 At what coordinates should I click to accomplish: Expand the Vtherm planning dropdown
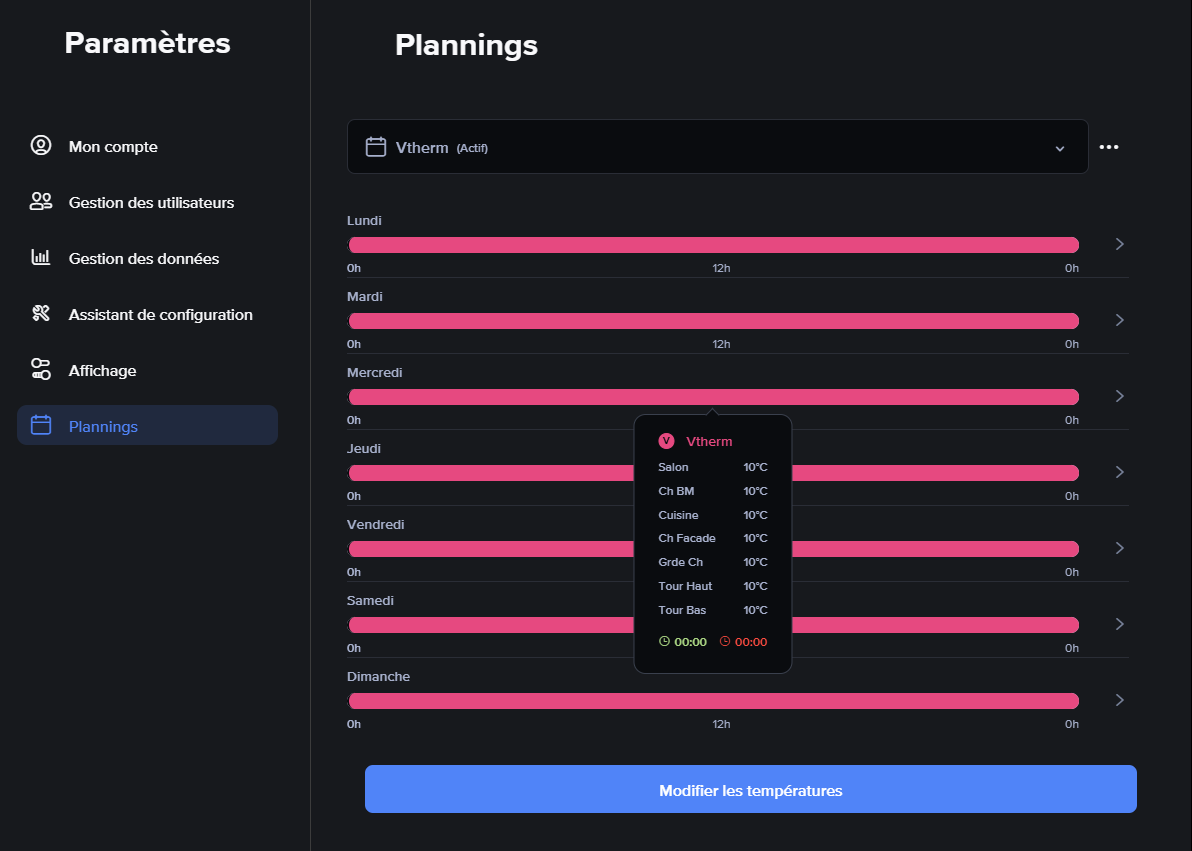click(x=1060, y=148)
